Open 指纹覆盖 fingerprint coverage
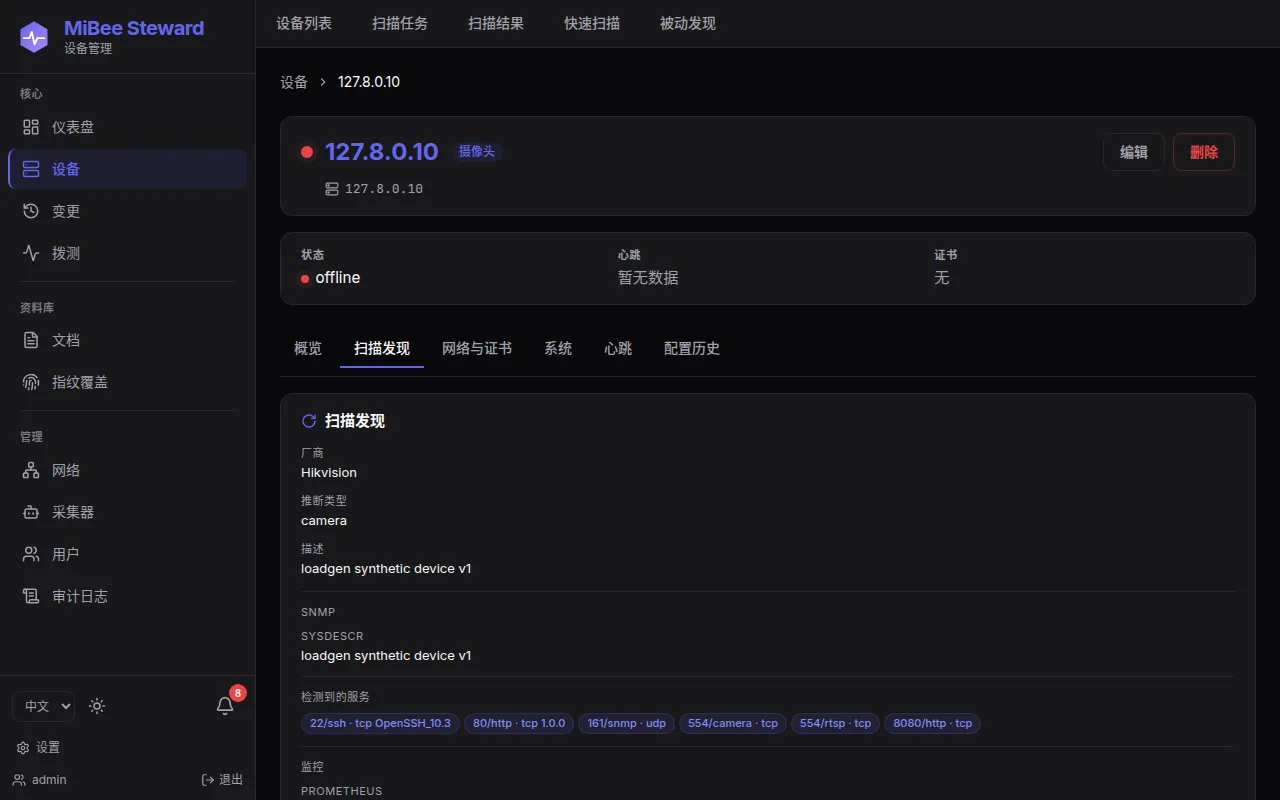Viewport: 1280px width, 800px height. pyautogui.click(x=127, y=382)
